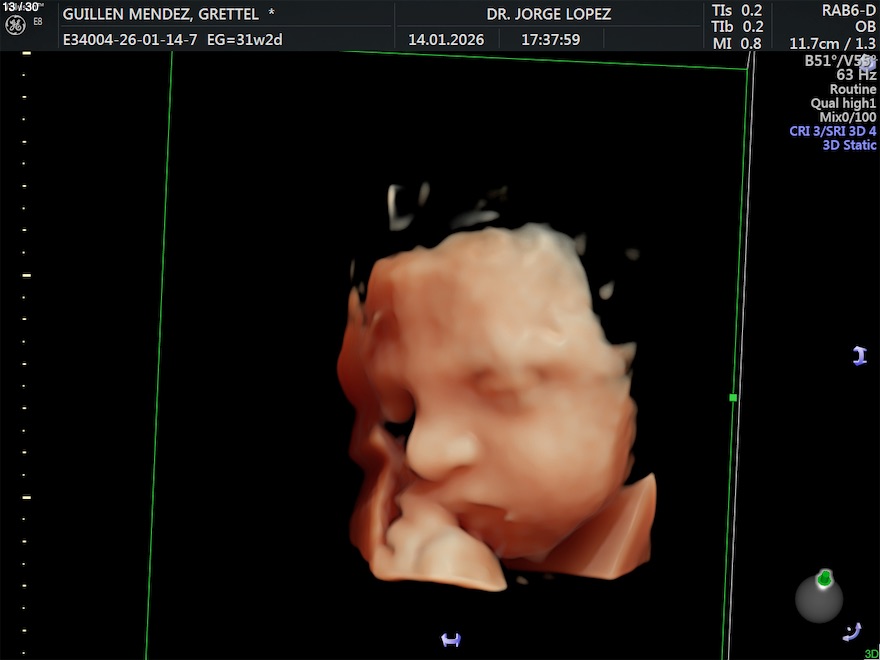The width and height of the screenshot is (880, 660).
Task: Click the GE logo icon
Action: [15, 26]
